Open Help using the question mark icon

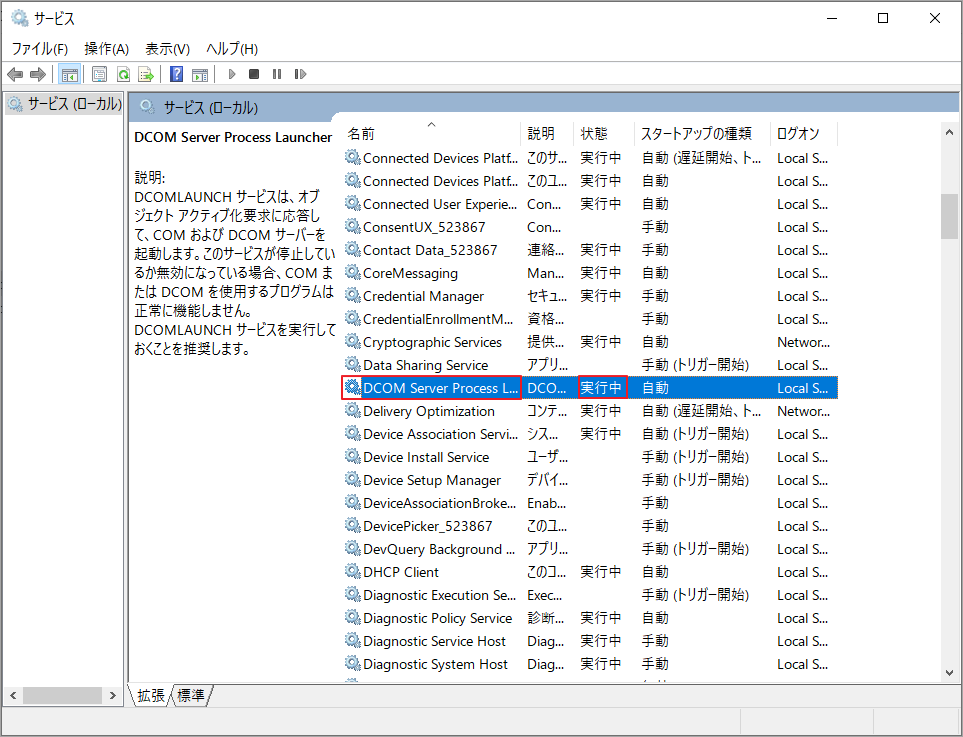[x=175, y=74]
